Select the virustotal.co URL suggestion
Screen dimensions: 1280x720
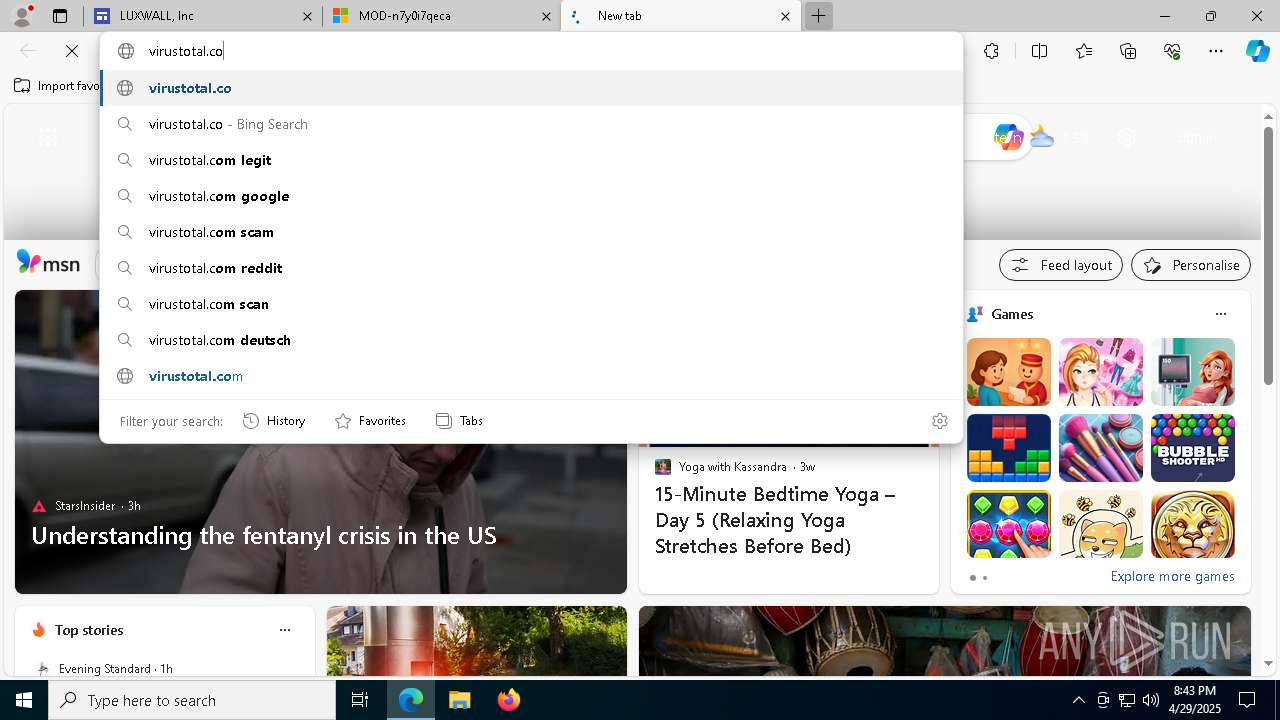point(531,88)
